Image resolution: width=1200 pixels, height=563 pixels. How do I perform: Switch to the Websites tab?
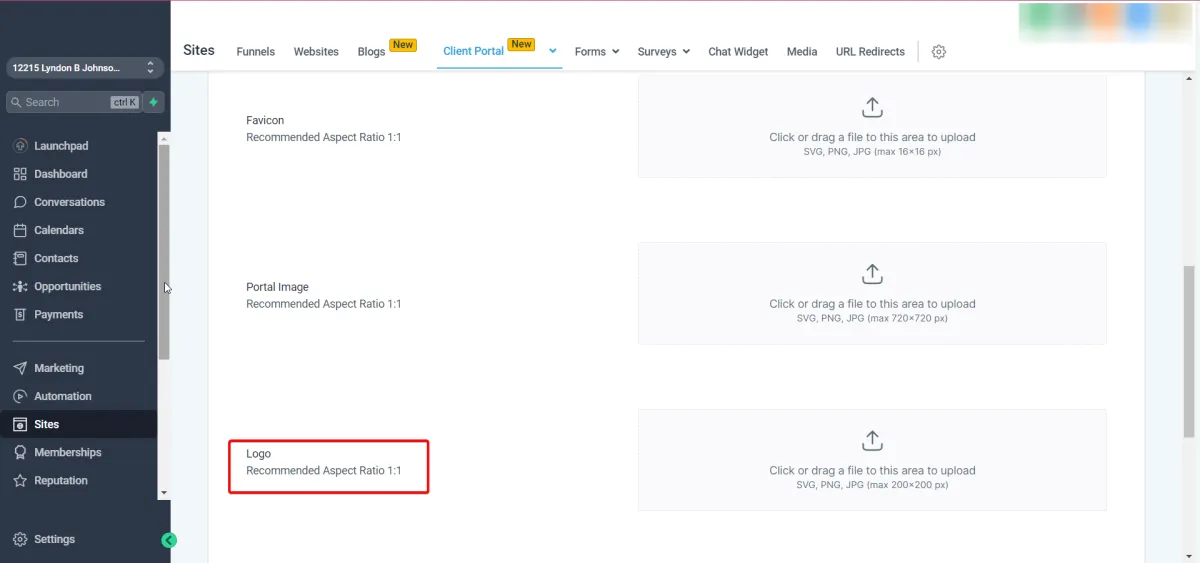[x=316, y=52]
